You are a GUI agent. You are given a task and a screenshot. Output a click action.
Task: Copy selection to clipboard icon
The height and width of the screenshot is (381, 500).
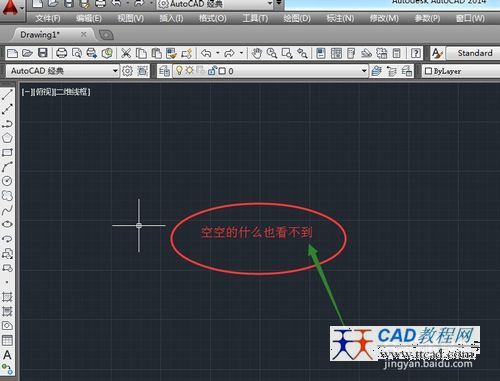tap(141, 53)
